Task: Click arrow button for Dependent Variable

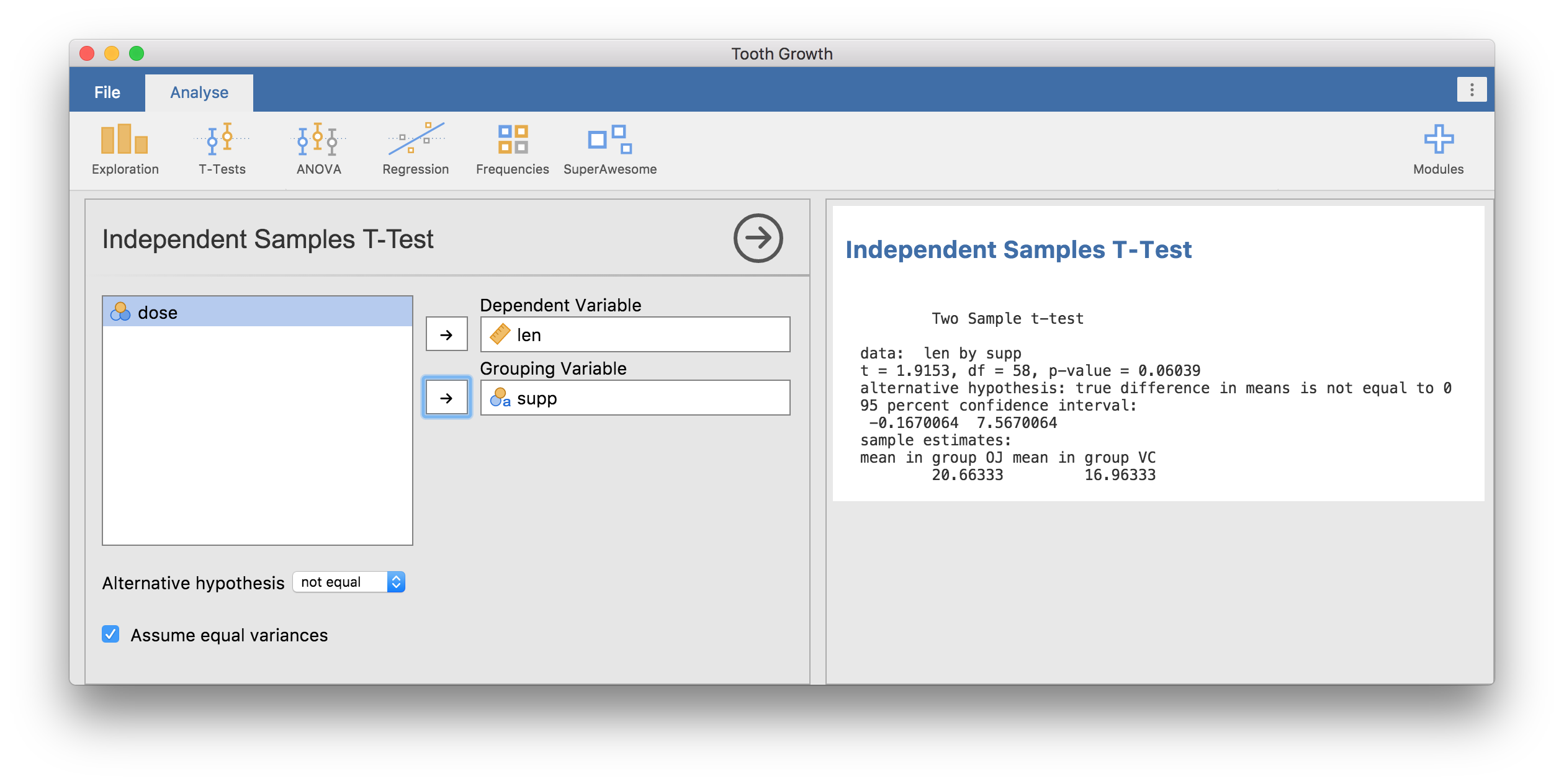Action: pos(446,334)
